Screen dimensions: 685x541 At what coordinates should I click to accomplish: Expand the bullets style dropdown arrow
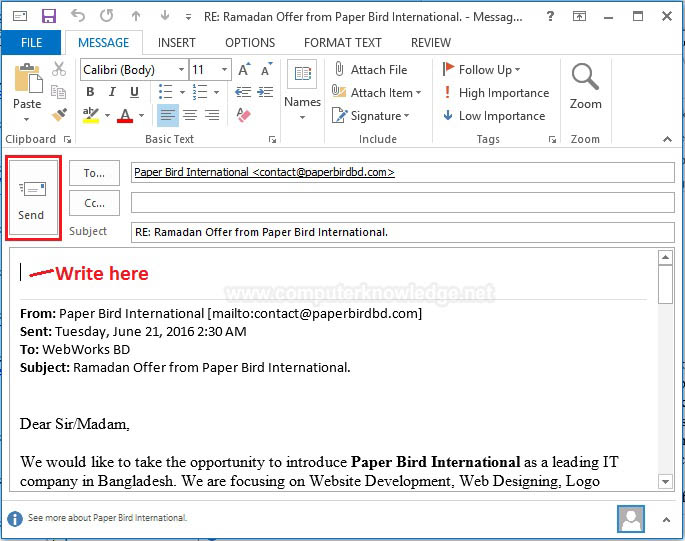coord(183,92)
